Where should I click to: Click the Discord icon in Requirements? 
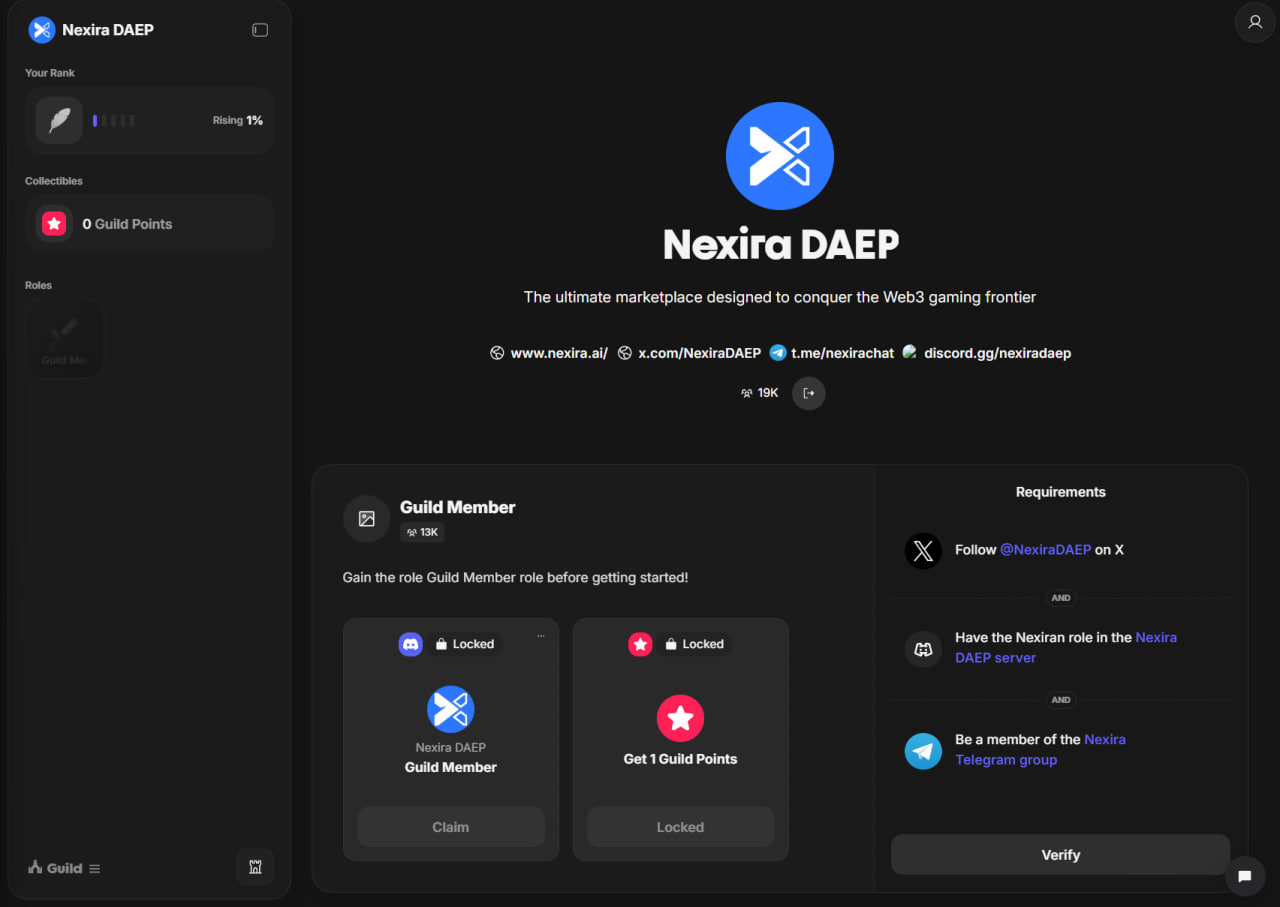click(923, 648)
